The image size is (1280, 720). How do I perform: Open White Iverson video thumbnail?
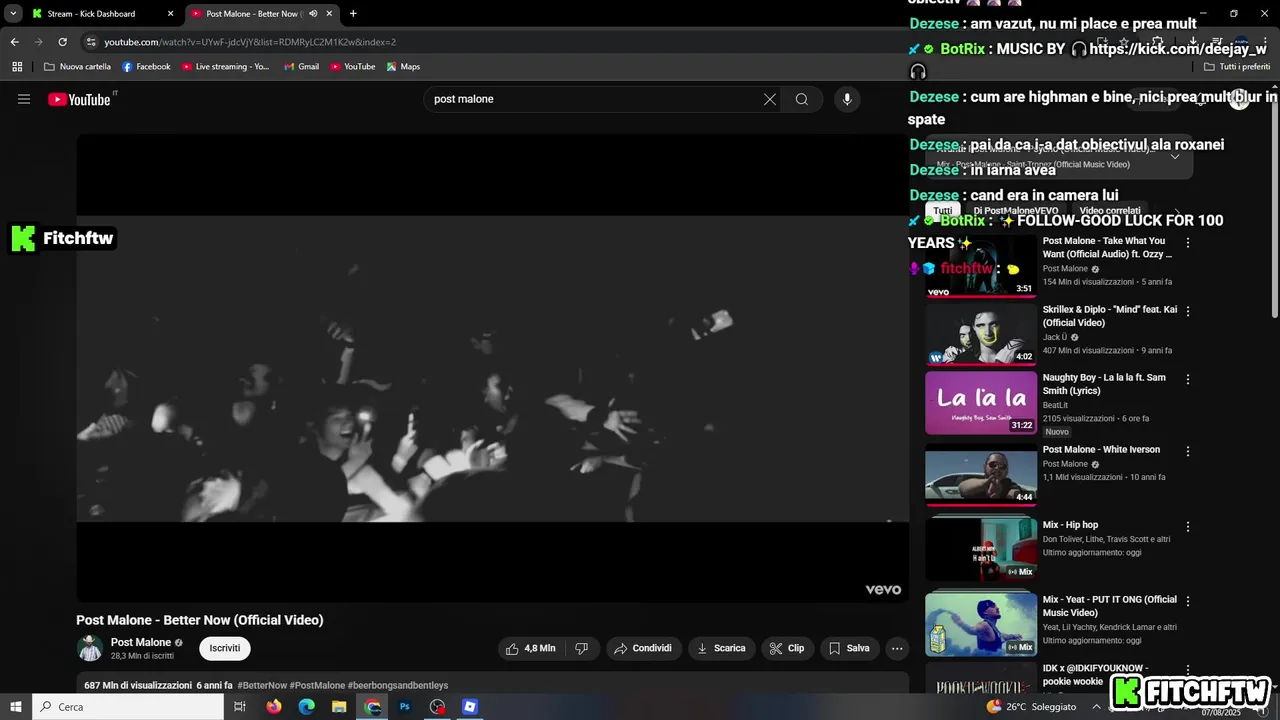point(981,475)
